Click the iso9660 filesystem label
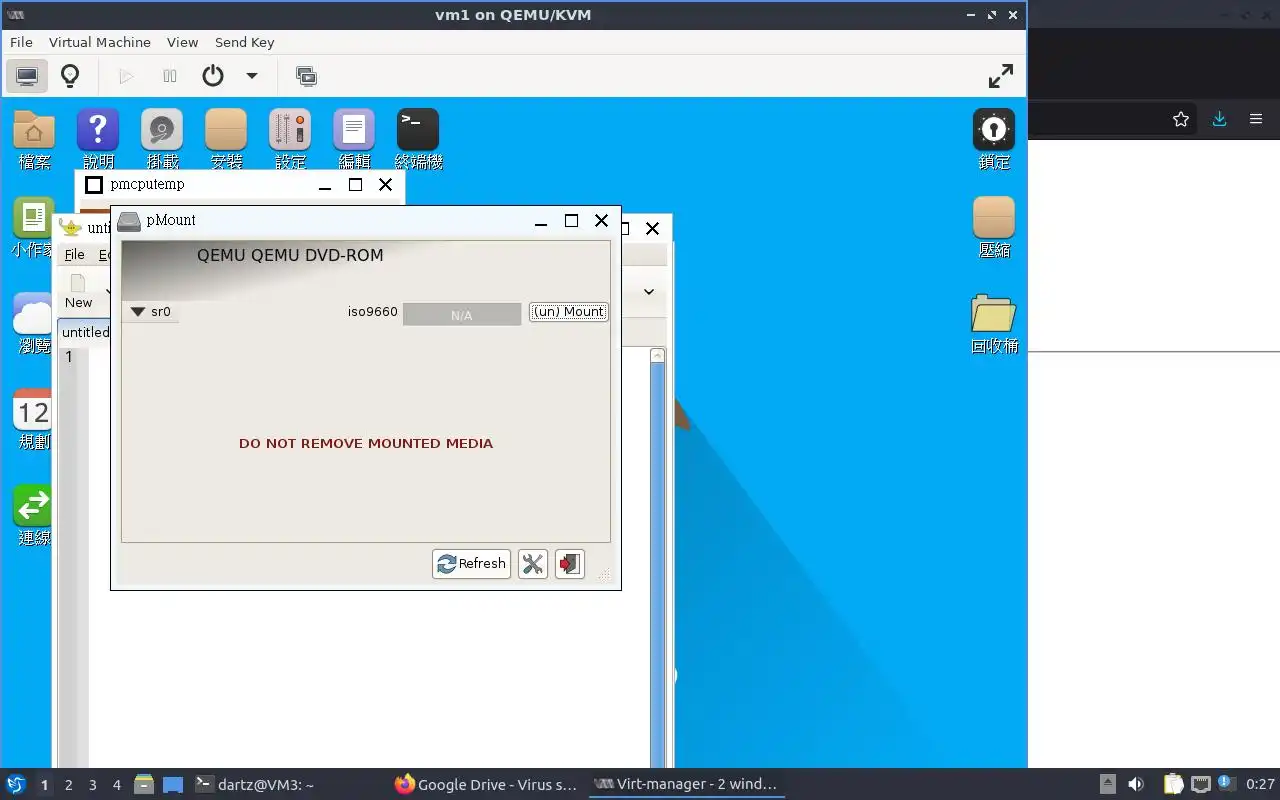1280x800 pixels. click(373, 312)
